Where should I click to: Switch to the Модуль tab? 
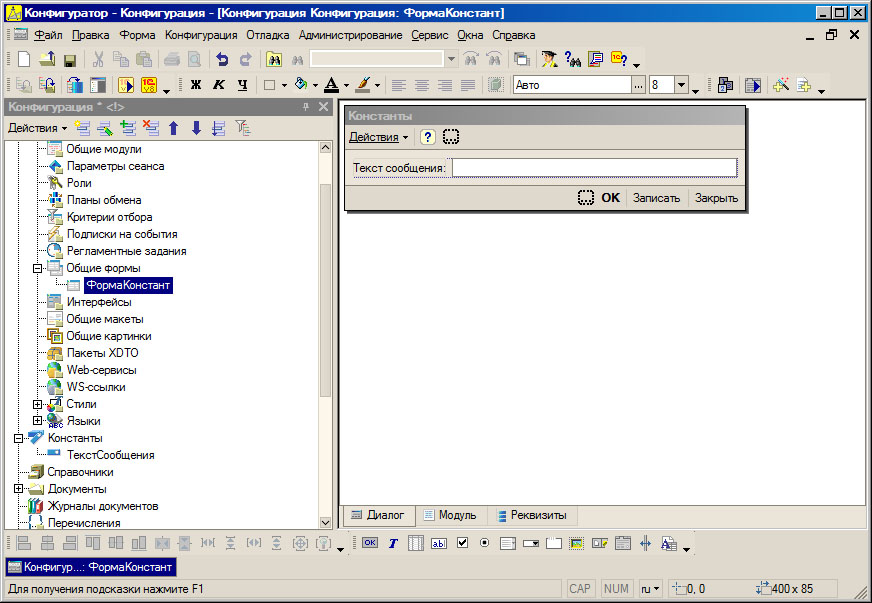[450, 515]
